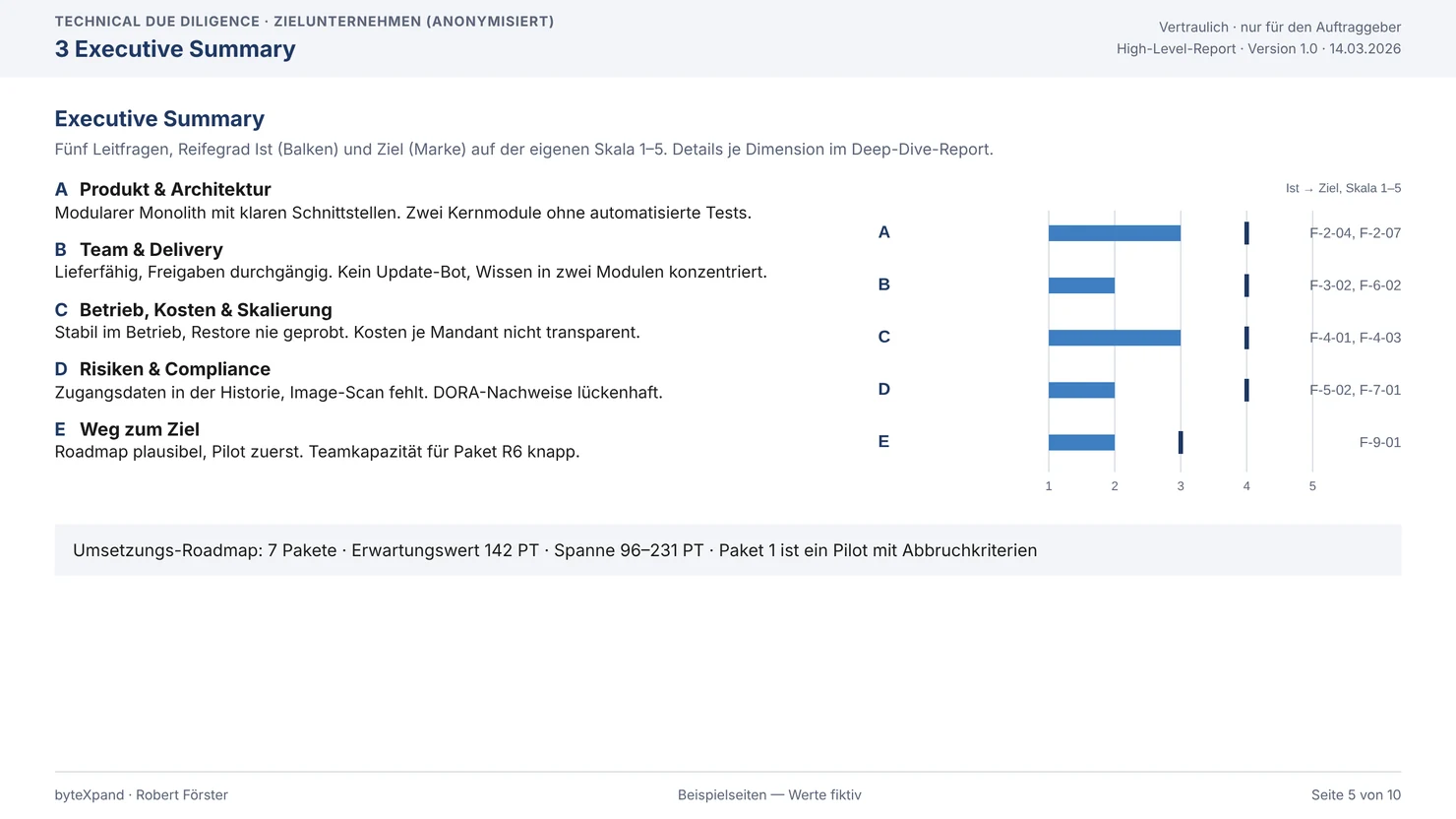This screenshot has width=1456, height=819.
Task: Click the description starting "Zugangsdaten in der Historie"
Action: pyautogui.click(x=359, y=393)
